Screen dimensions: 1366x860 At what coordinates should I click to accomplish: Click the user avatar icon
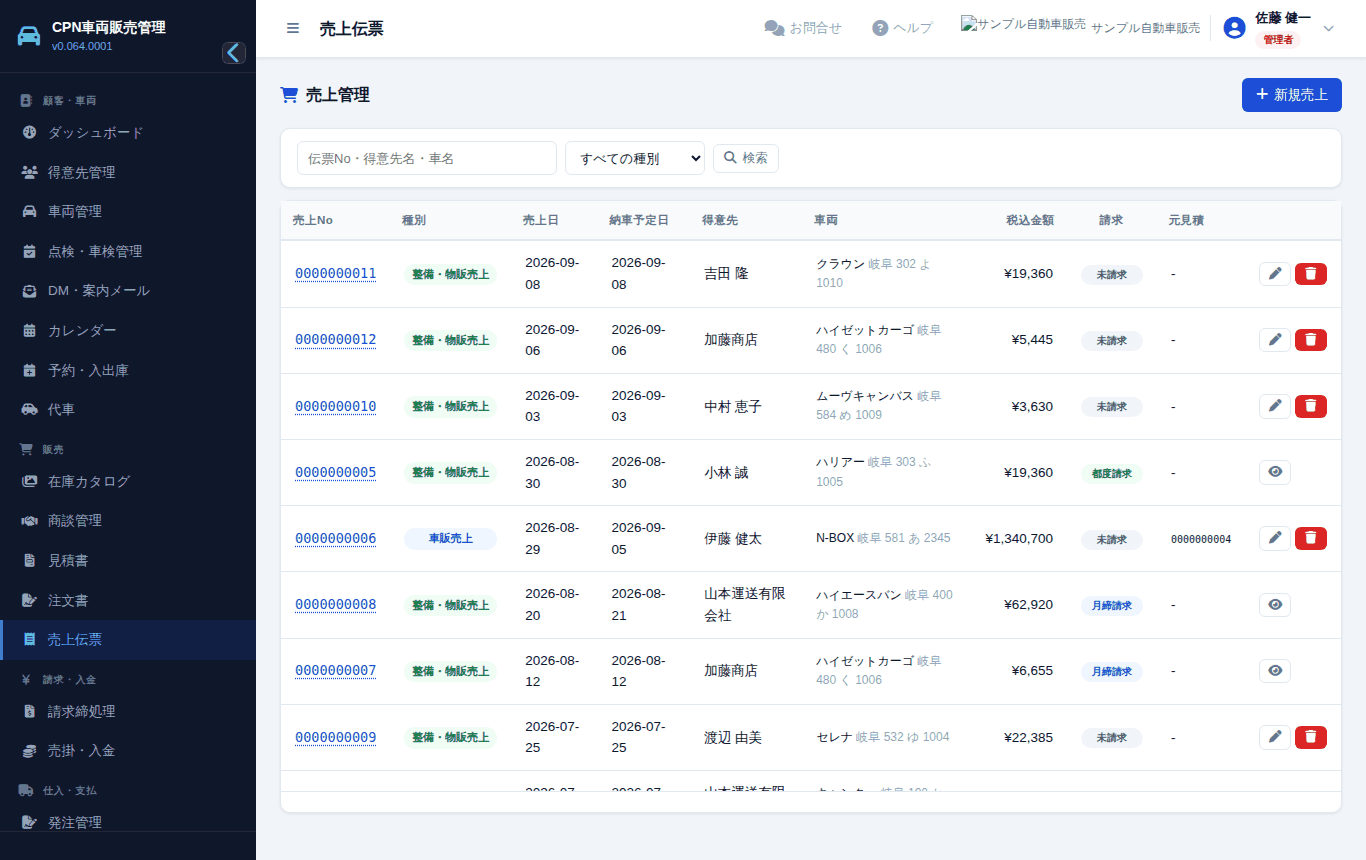1234,28
